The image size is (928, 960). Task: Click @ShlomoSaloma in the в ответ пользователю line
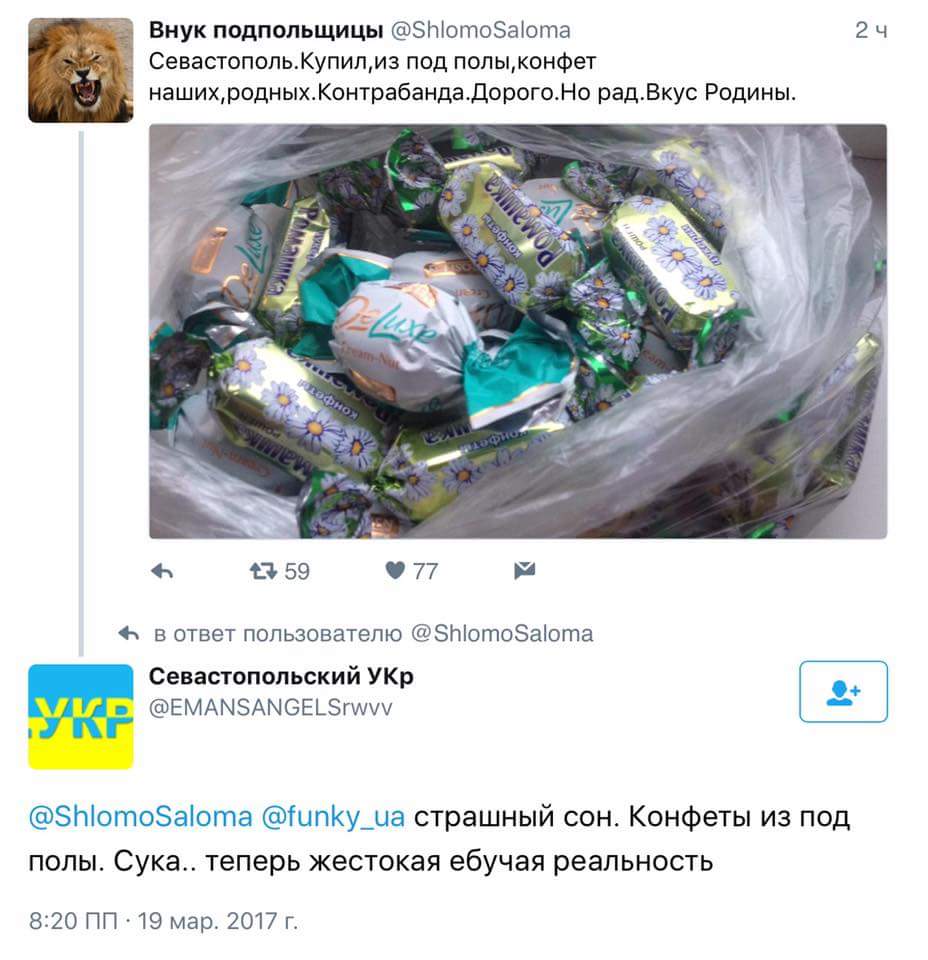(x=502, y=634)
